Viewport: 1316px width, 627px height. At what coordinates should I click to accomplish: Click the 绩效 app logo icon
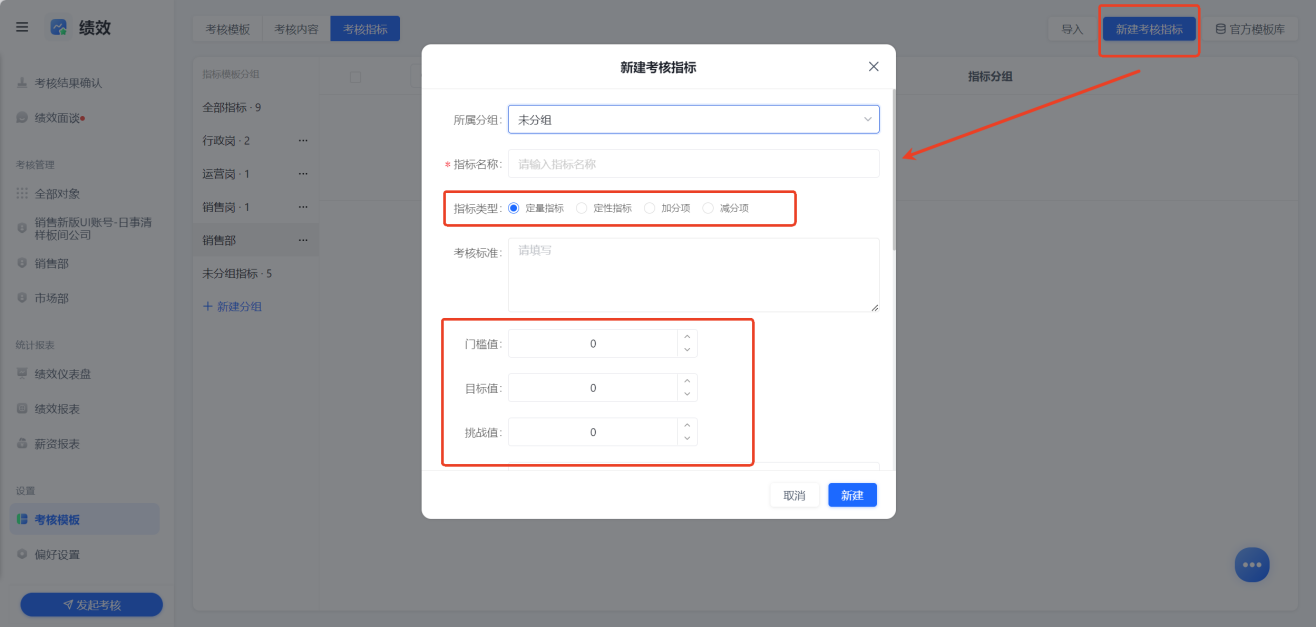pyautogui.click(x=59, y=27)
